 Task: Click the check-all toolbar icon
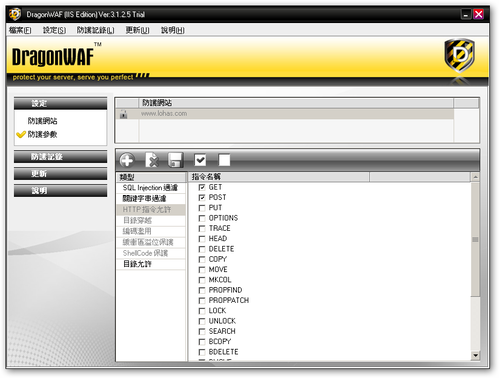coord(200,160)
